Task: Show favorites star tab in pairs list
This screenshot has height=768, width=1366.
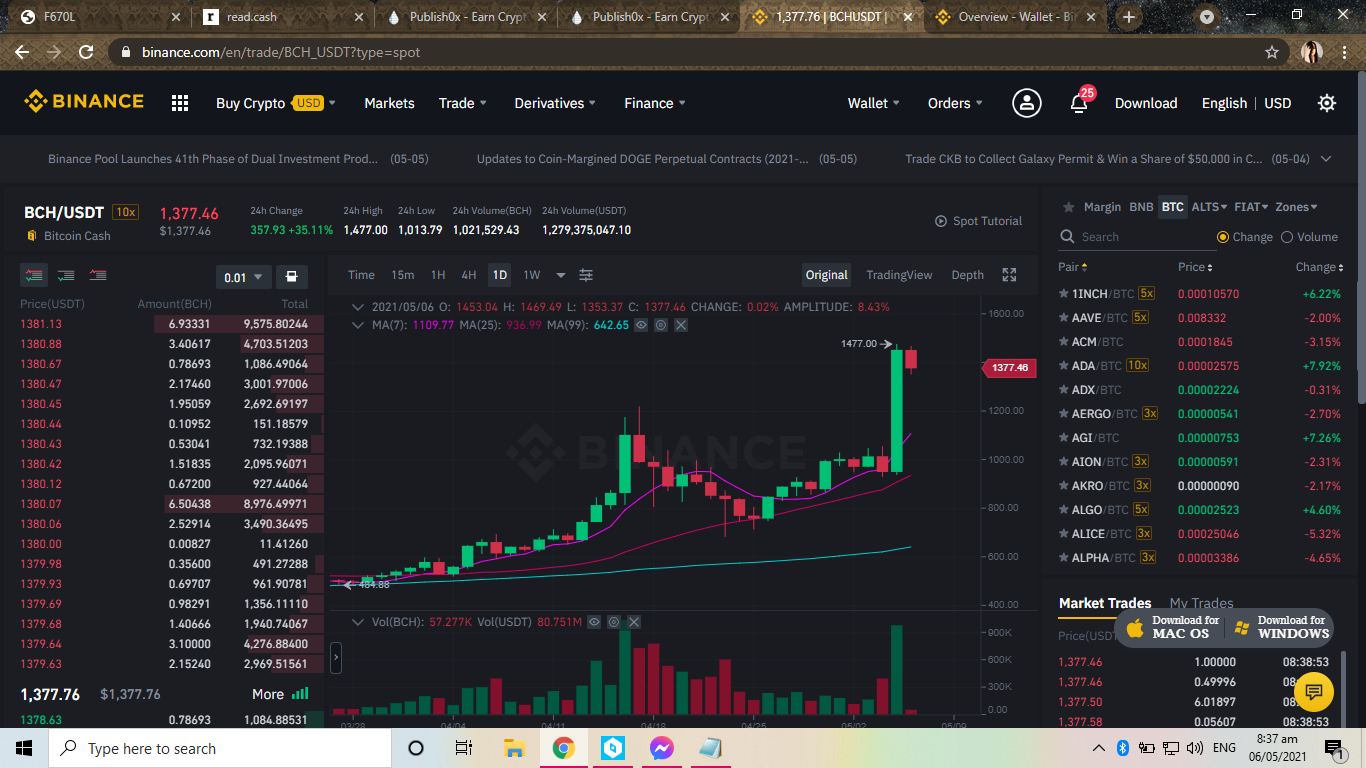Action: click(1069, 207)
